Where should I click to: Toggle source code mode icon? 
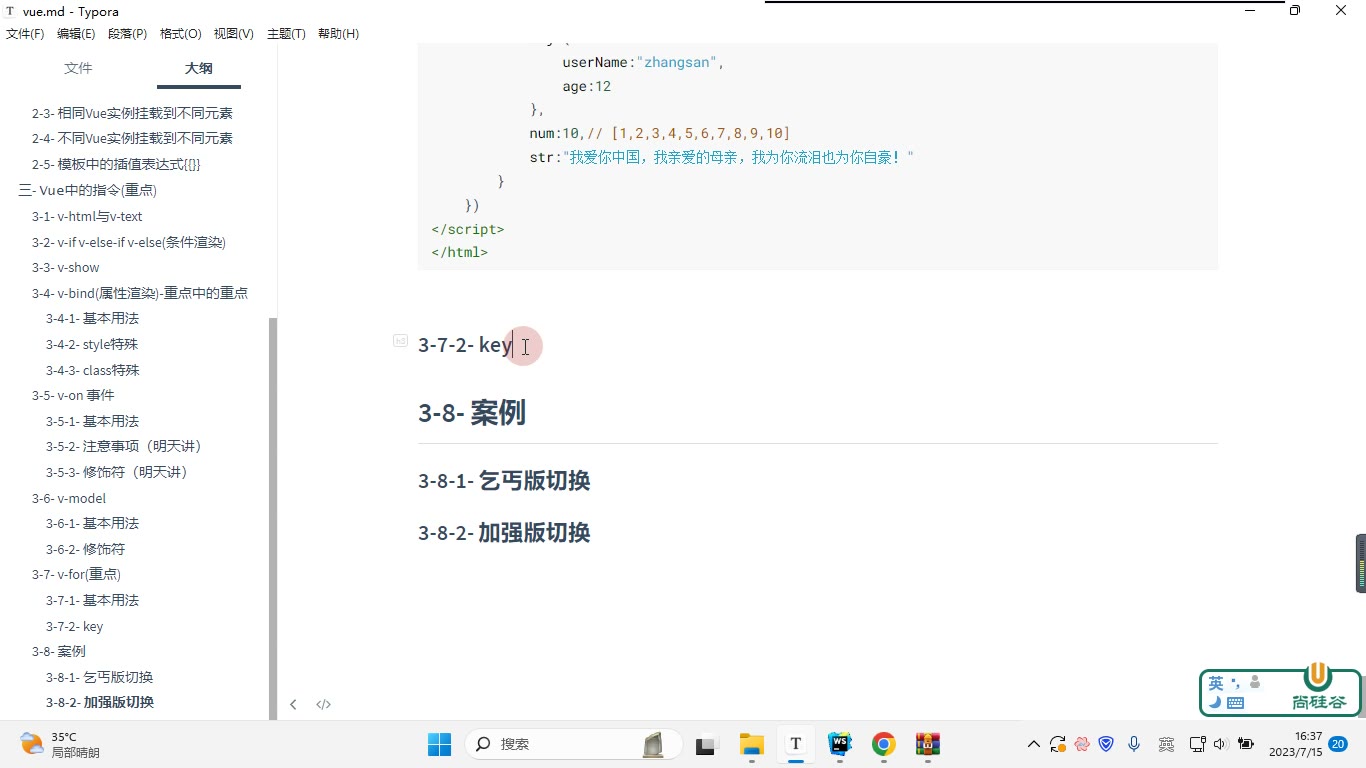coord(323,704)
